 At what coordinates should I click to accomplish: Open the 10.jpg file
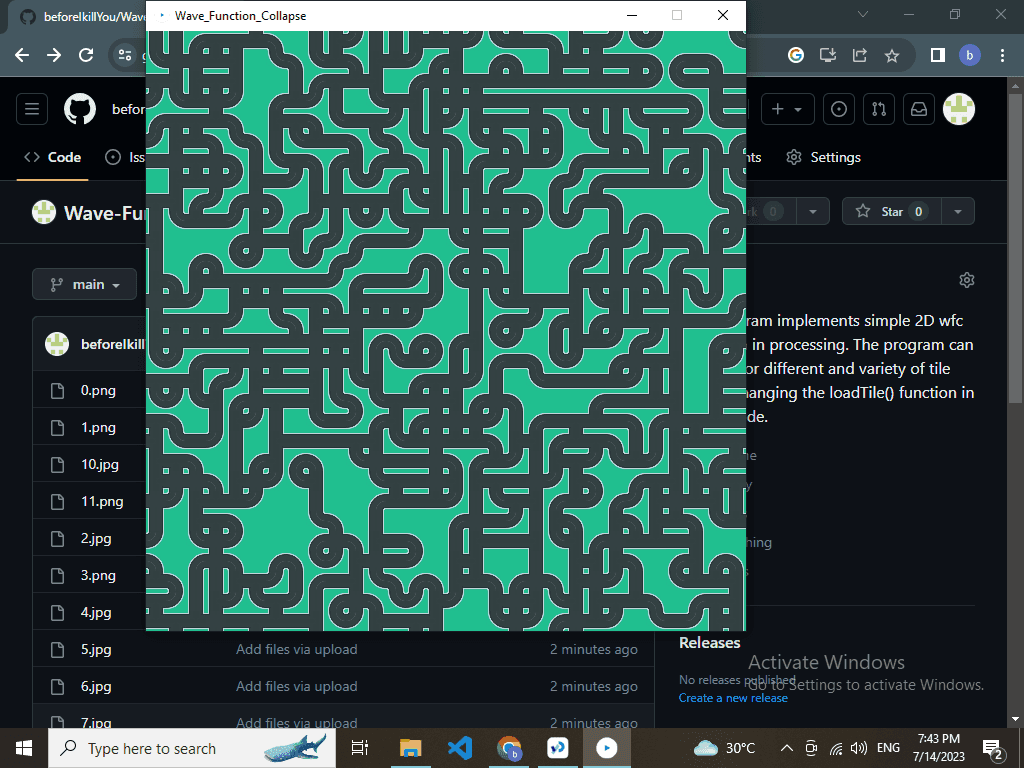[x=100, y=464]
